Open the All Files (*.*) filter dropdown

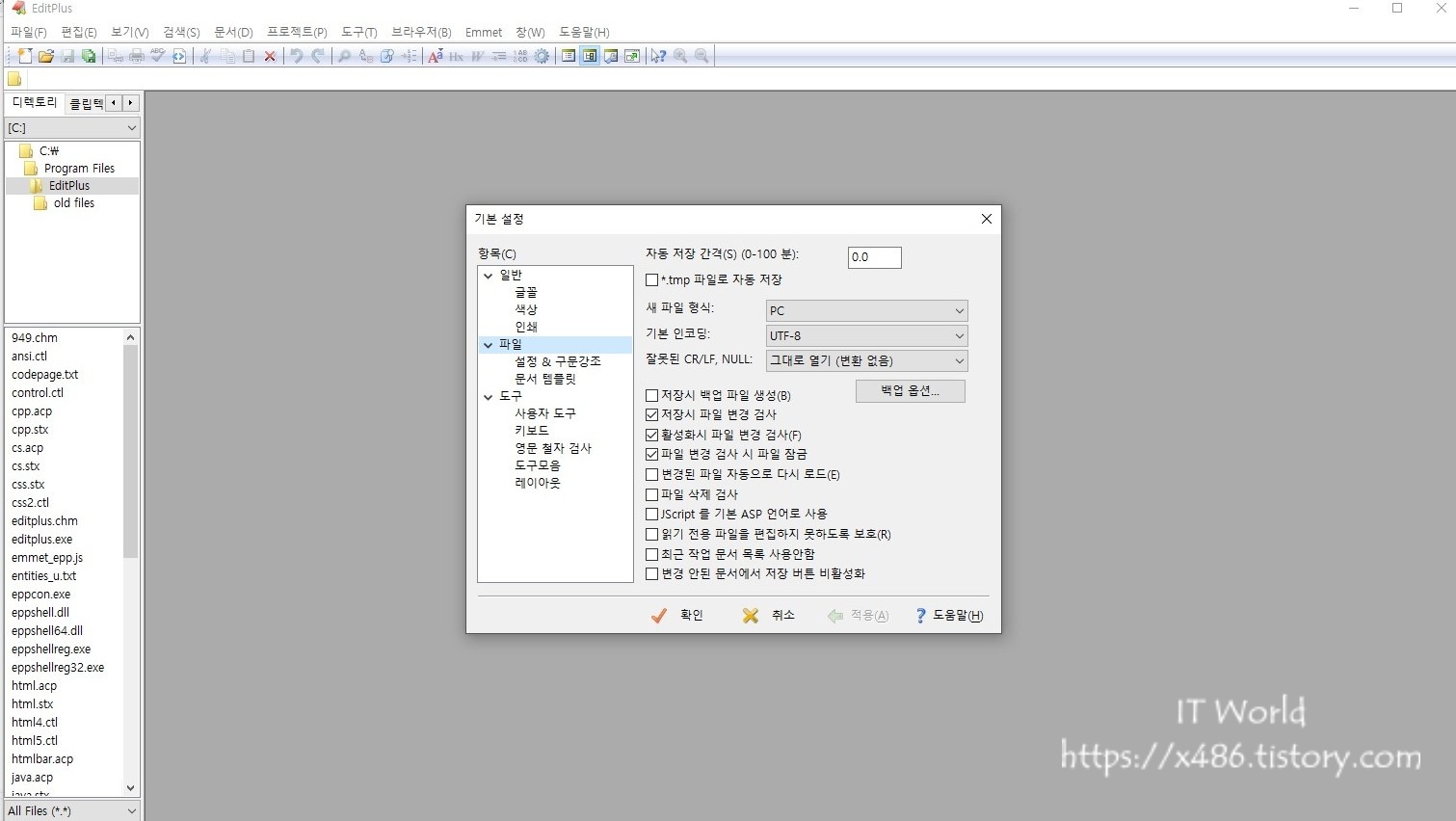(72, 811)
